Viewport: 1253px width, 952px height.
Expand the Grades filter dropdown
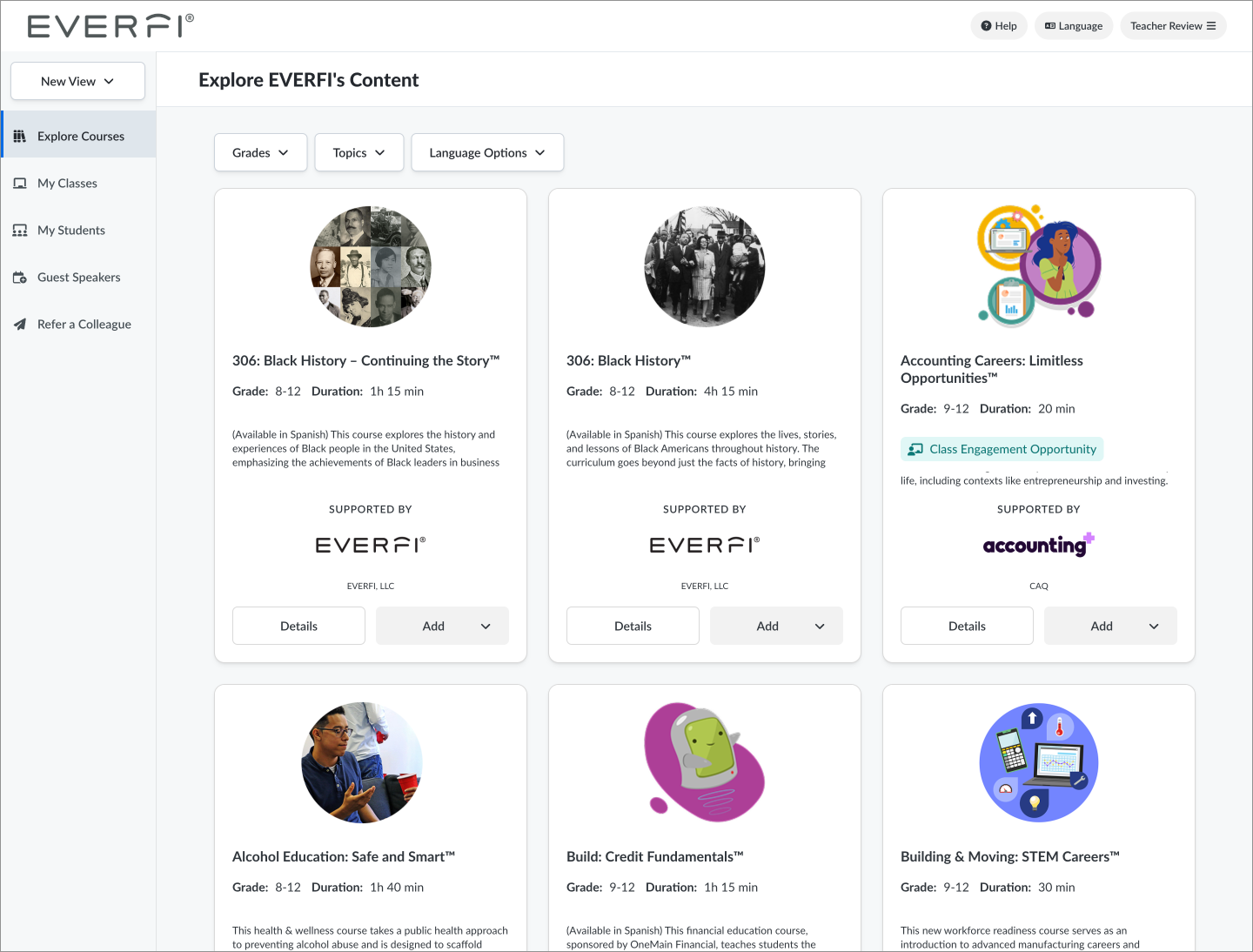(260, 152)
